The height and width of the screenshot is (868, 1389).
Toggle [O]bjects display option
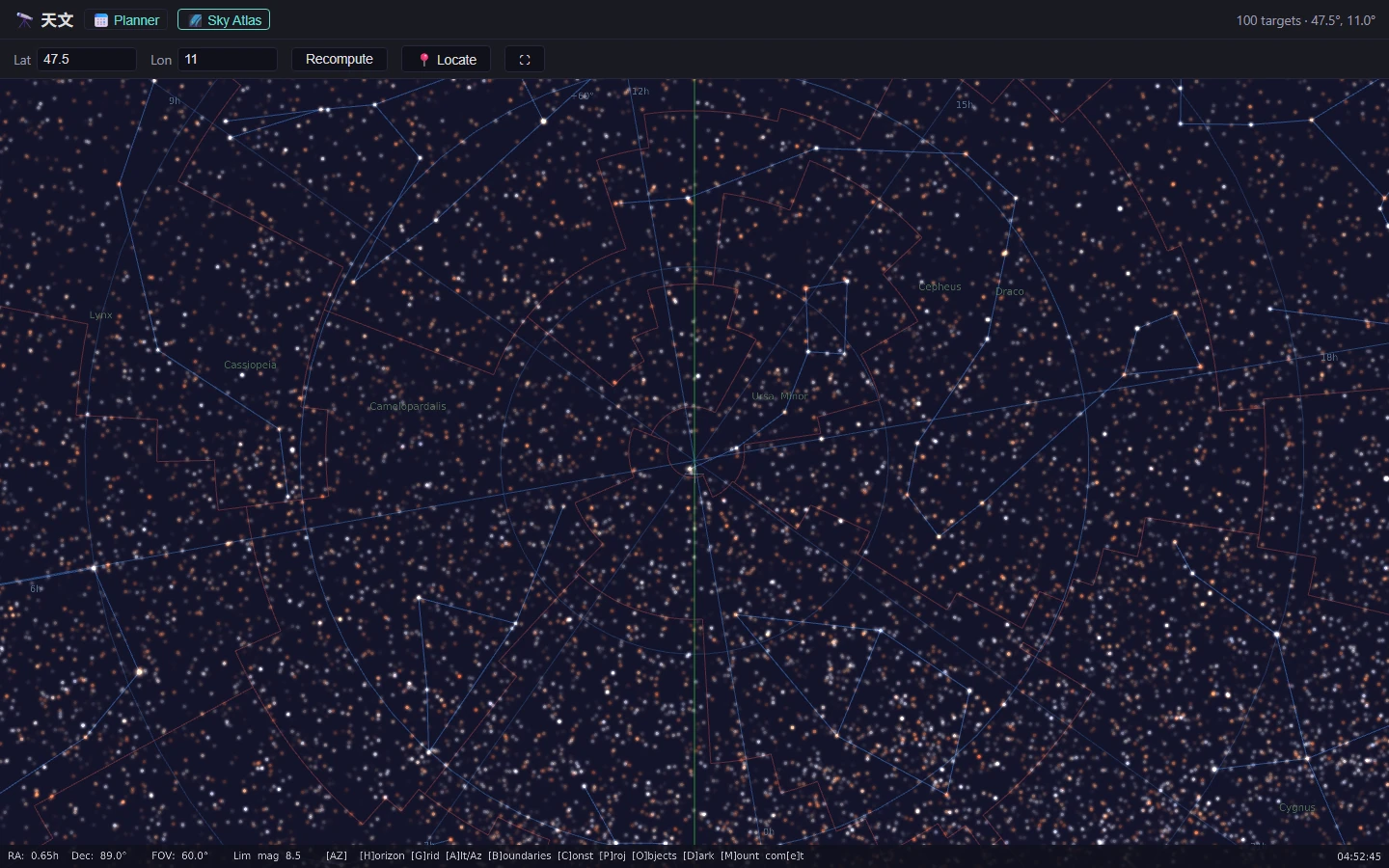pyautogui.click(x=654, y=855)
